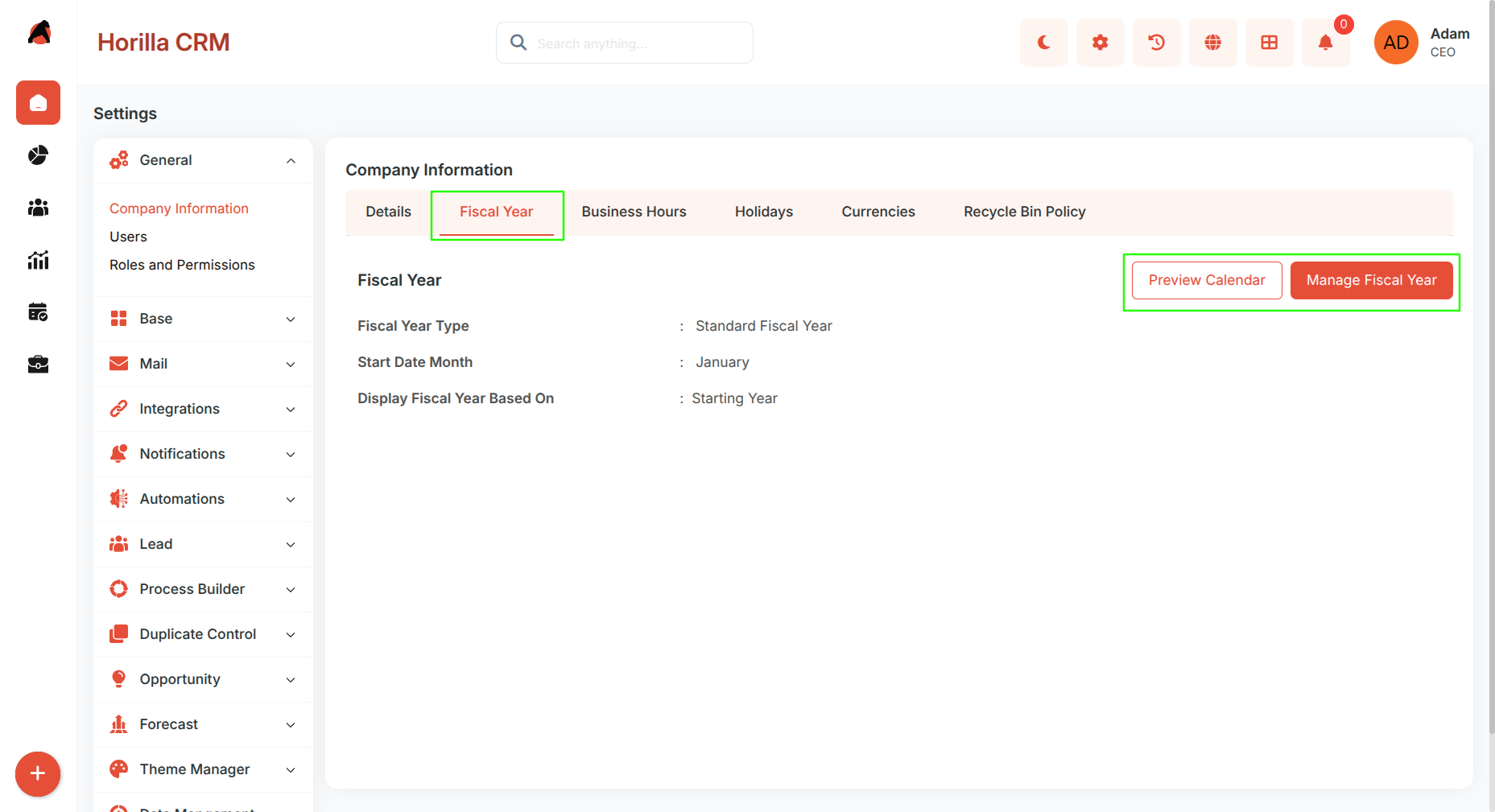Open Roles and Permissions link
Screen dimensions: 1495x812
182,265
